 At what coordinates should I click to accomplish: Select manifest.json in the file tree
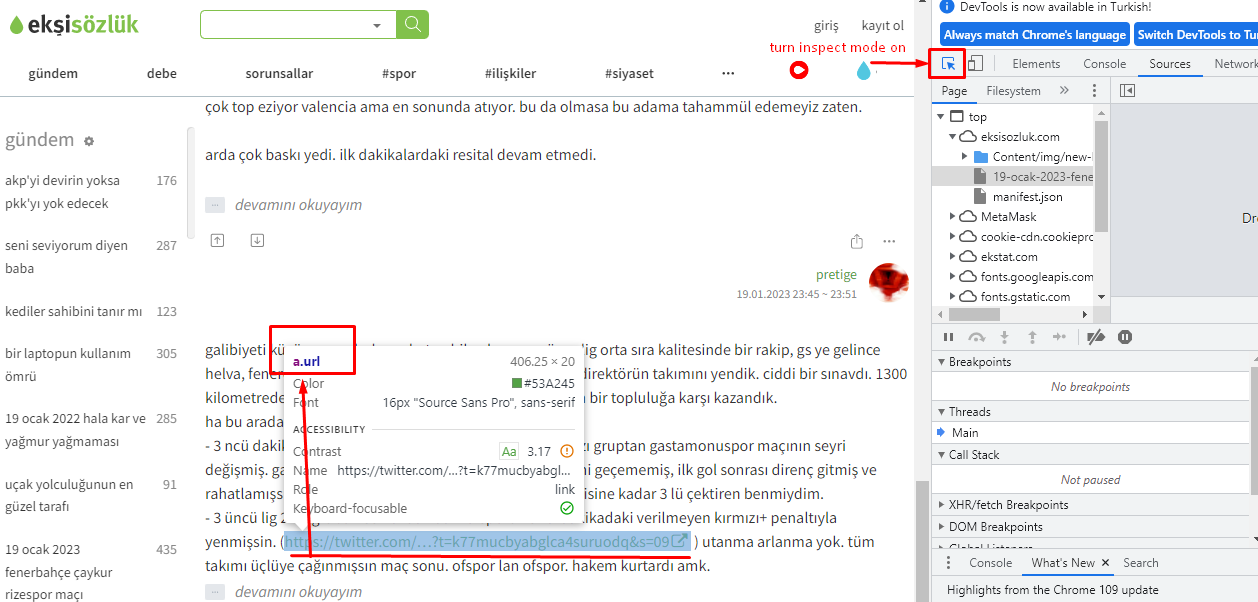tap(1027, 197)
